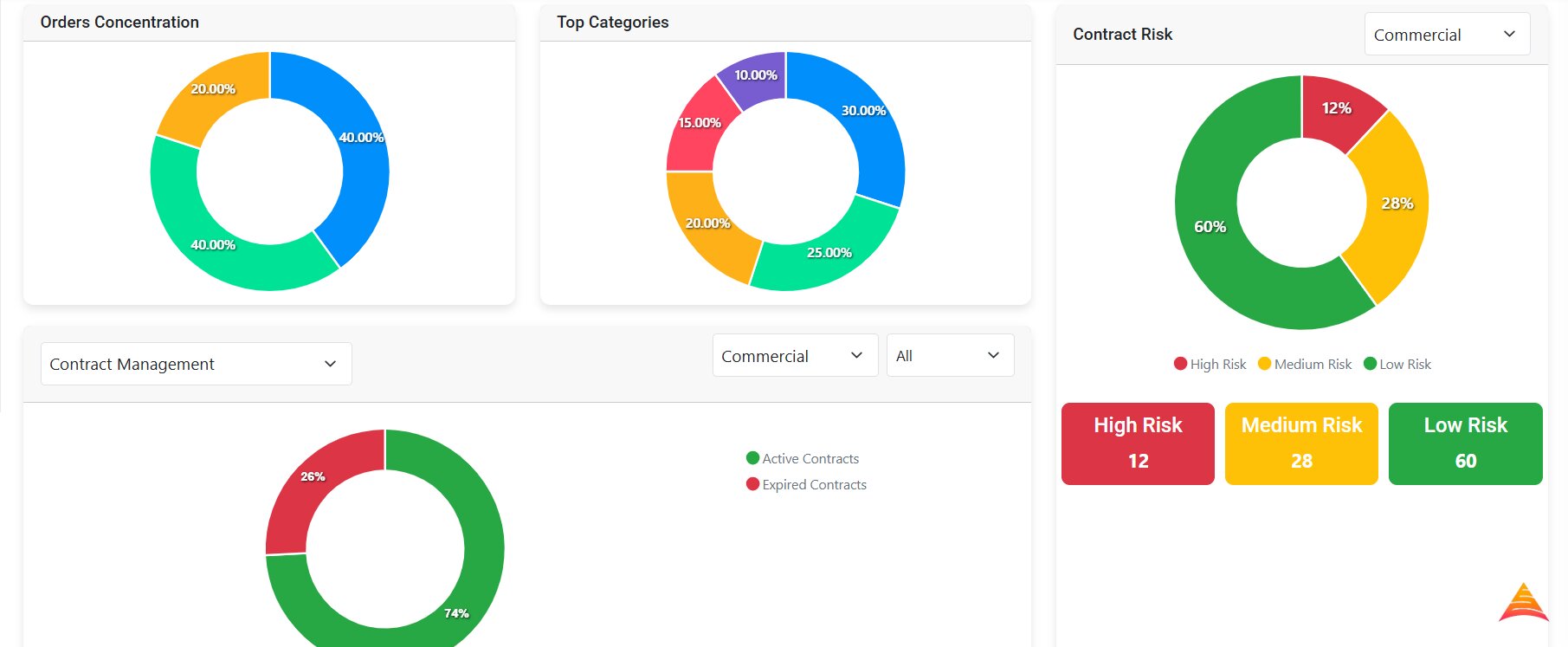Open the Contract Management dropdown
This screenshot has width=1568, height=647.
(196, 364)
